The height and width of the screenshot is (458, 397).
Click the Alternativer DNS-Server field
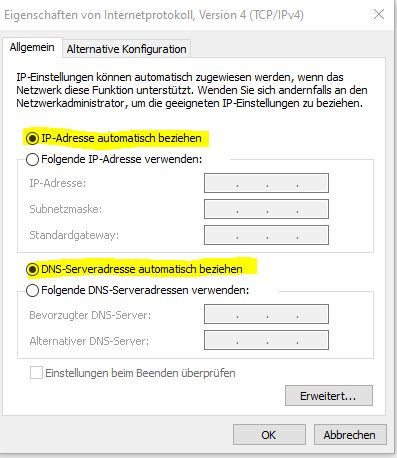click(x=266, y=340)
